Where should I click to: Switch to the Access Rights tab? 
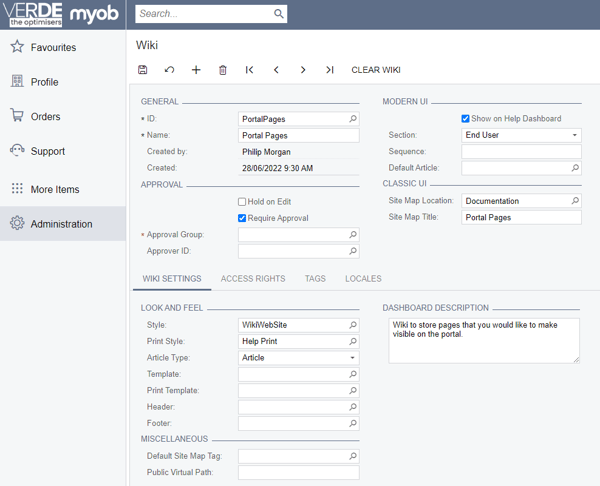click(x=253, y=279)
